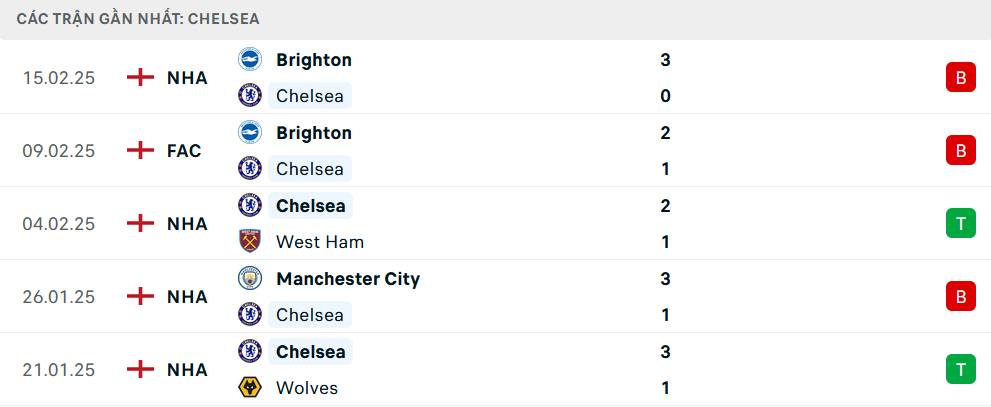Click the Wolves crest icon

point(249,388)
